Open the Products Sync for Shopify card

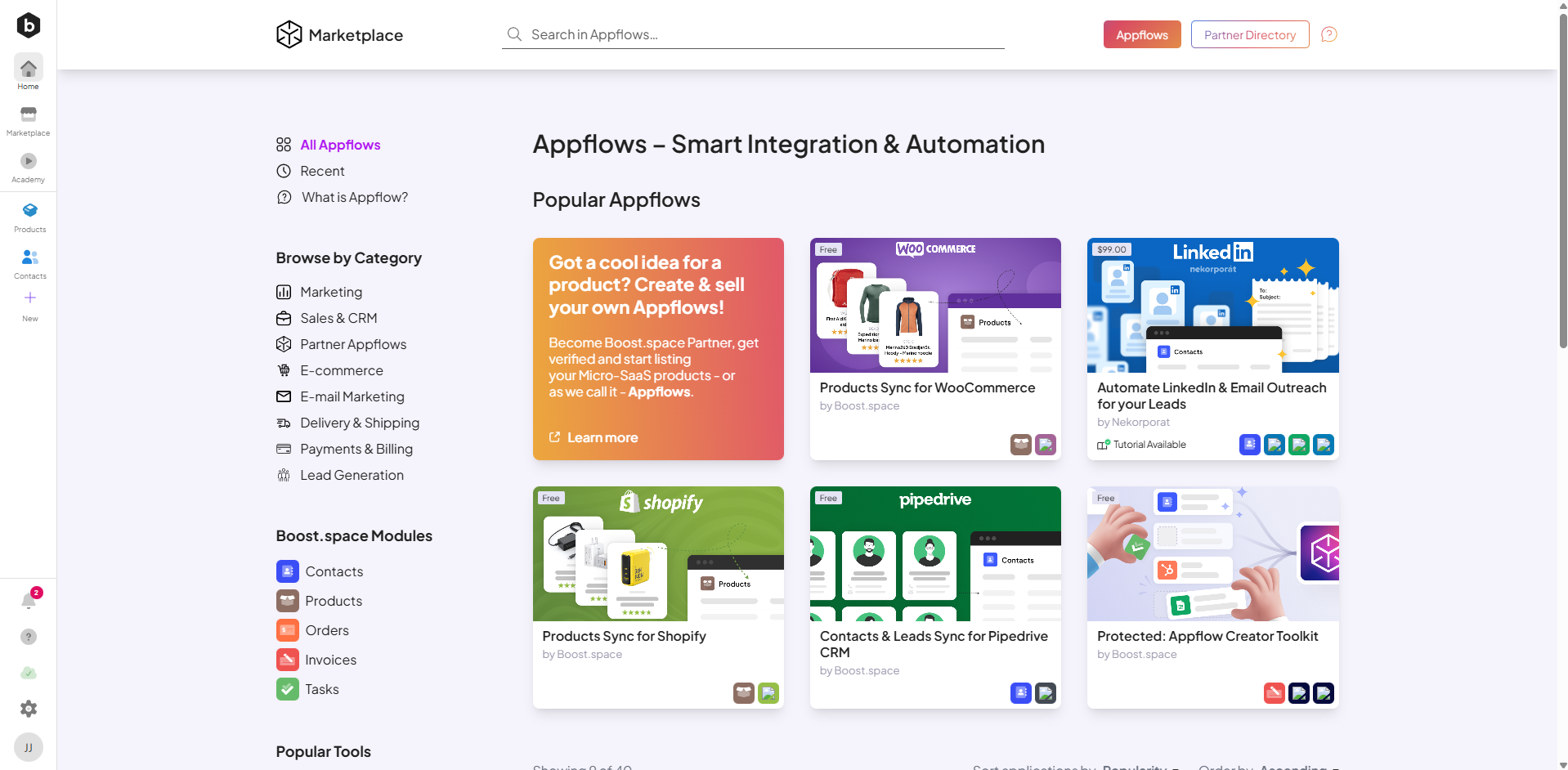click(x=657, y=597)
